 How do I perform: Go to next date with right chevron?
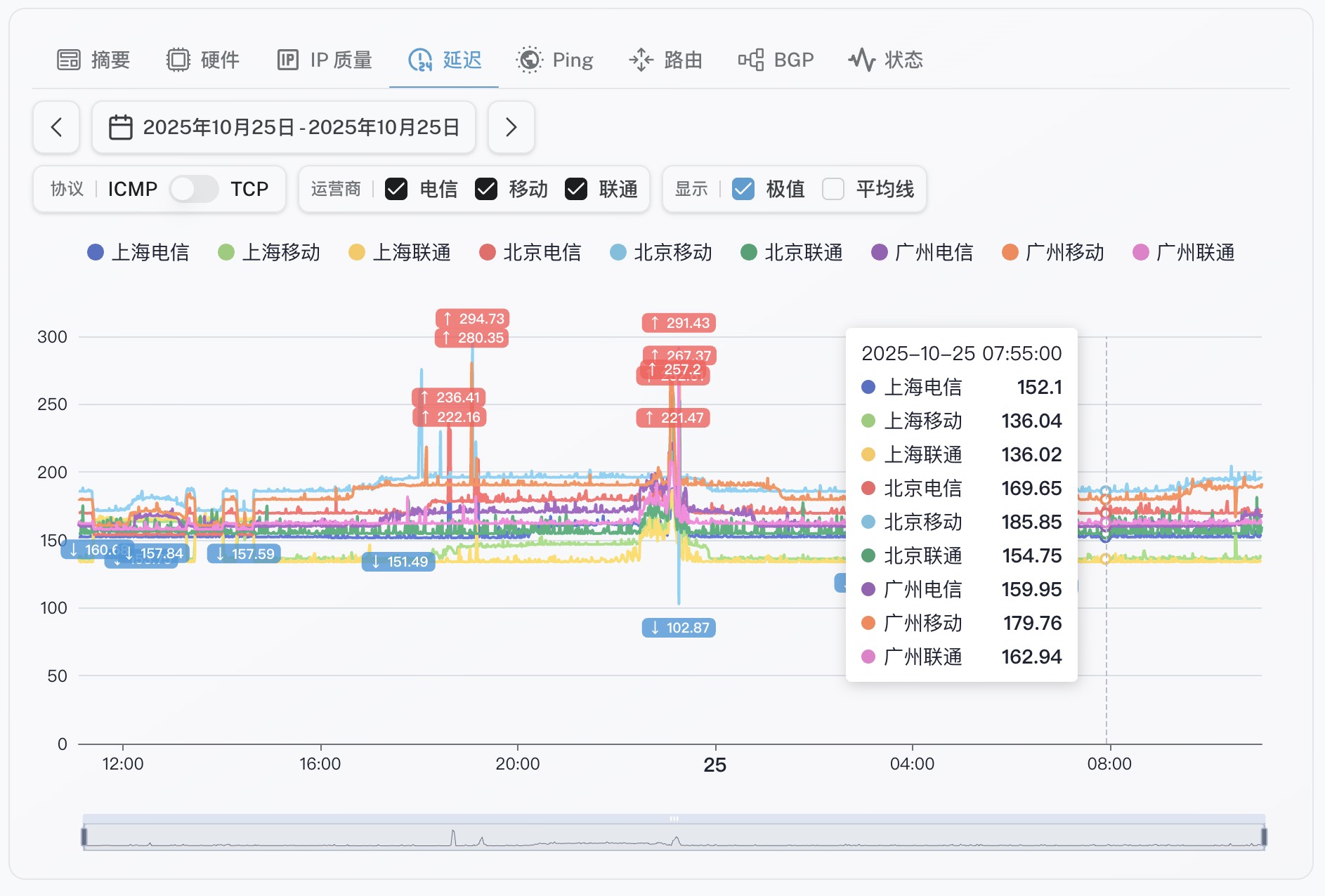coord(511,127)
